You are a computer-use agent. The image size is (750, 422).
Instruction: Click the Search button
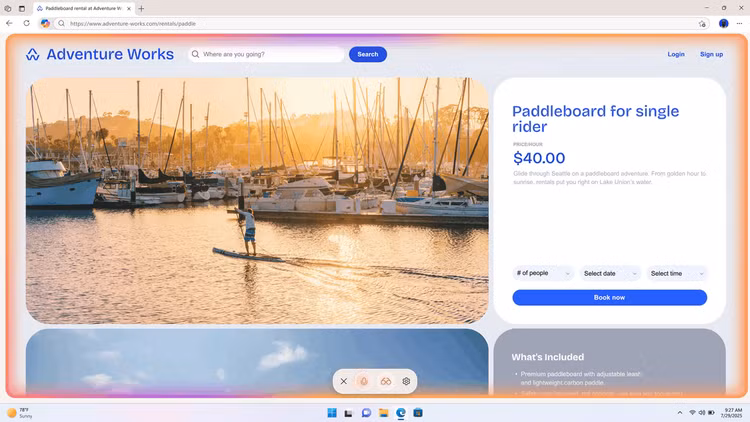pos(367,54)
